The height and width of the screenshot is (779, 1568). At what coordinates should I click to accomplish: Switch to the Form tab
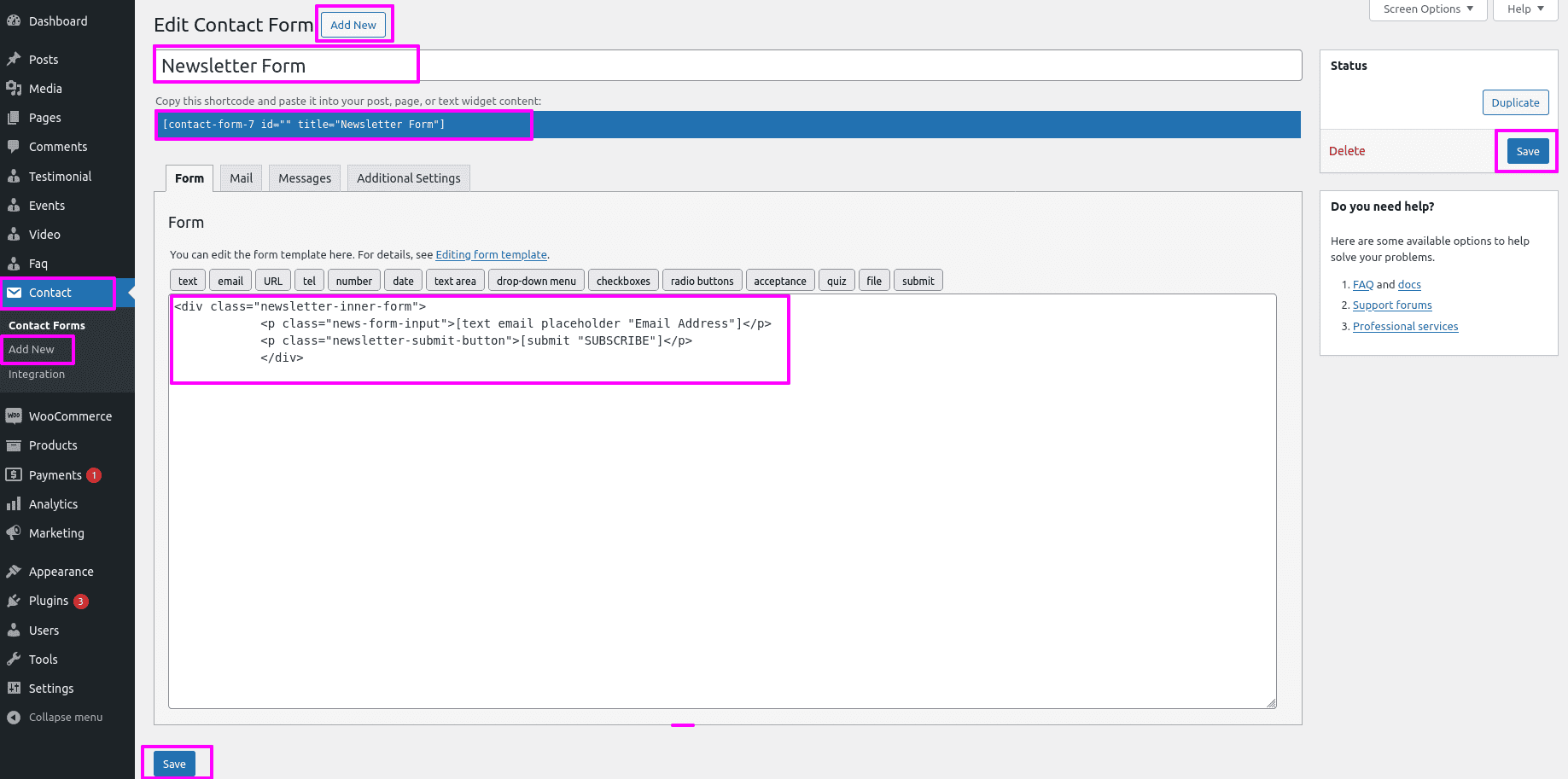point(189,177)
